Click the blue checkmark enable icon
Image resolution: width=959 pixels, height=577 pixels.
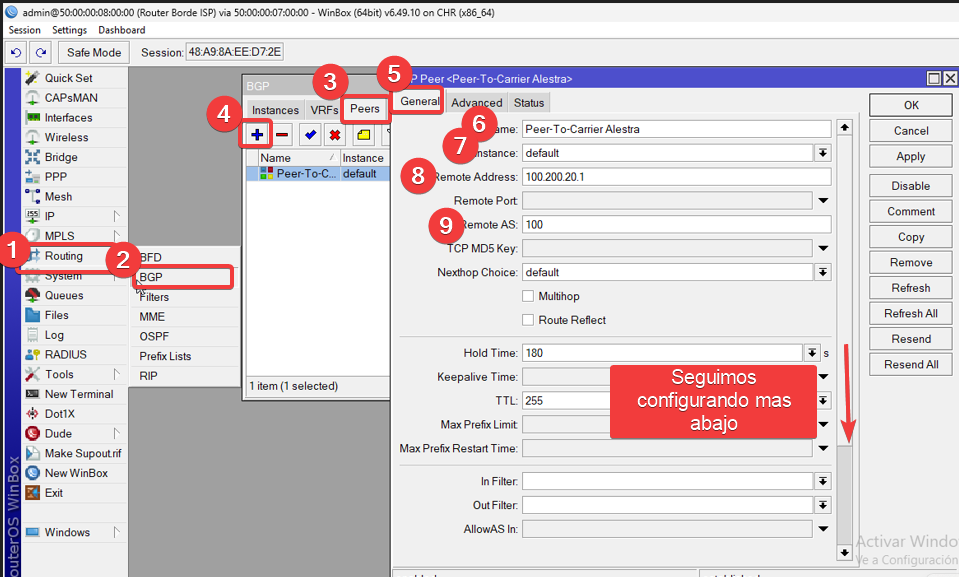pos(310,134)
